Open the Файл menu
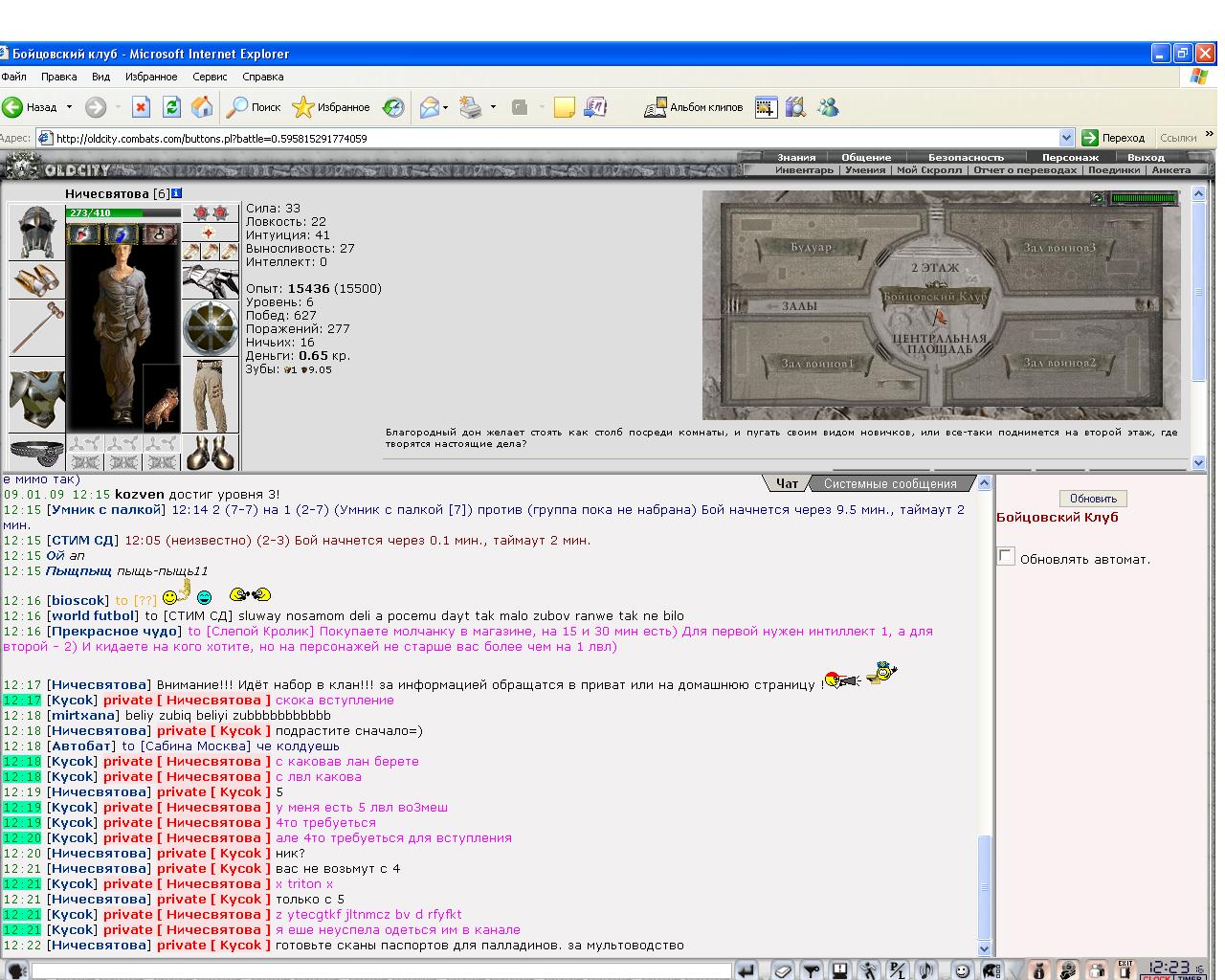The image size is (1225, 980). 14,77
